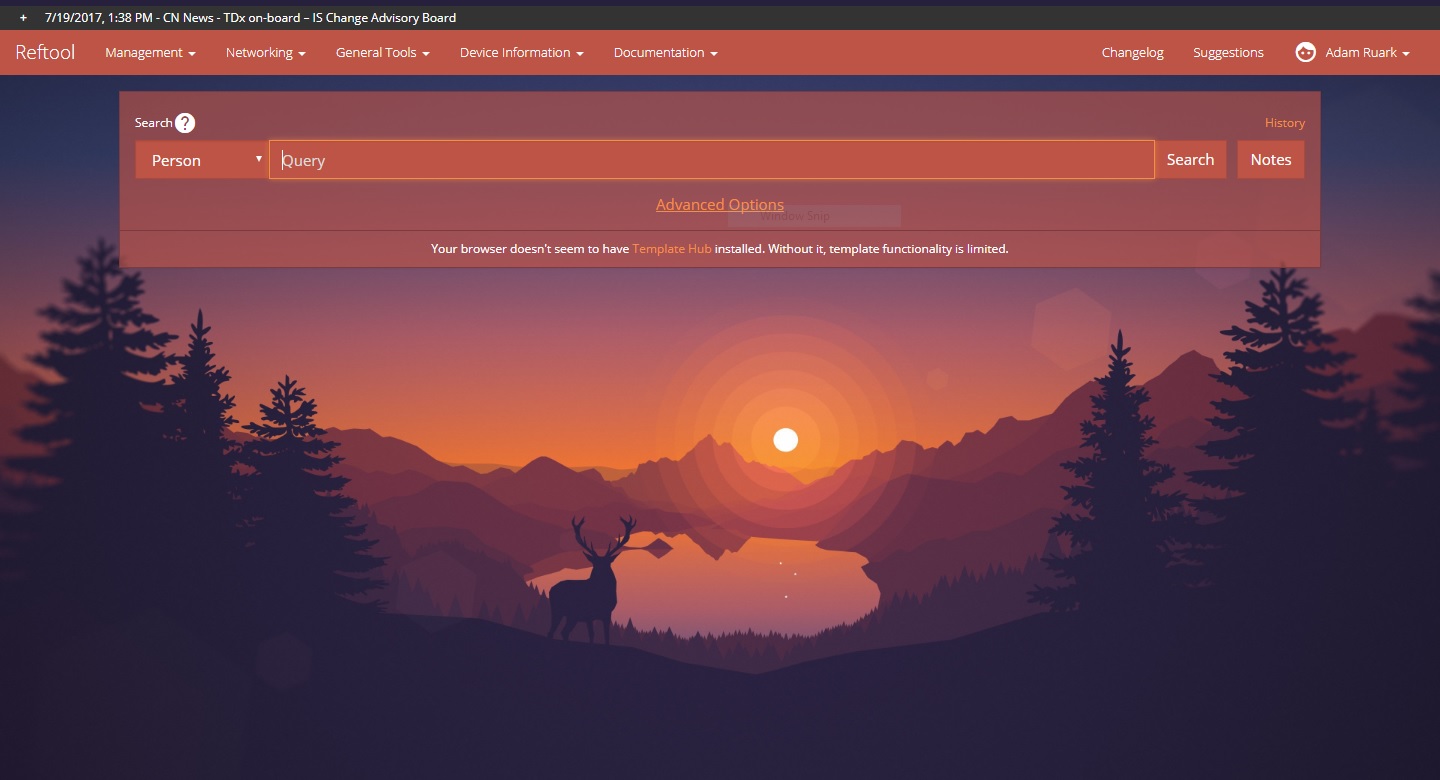This screenshot has height=780, width=1440.
Task: Expand Advanced Options link
Action: coord(720,205)
